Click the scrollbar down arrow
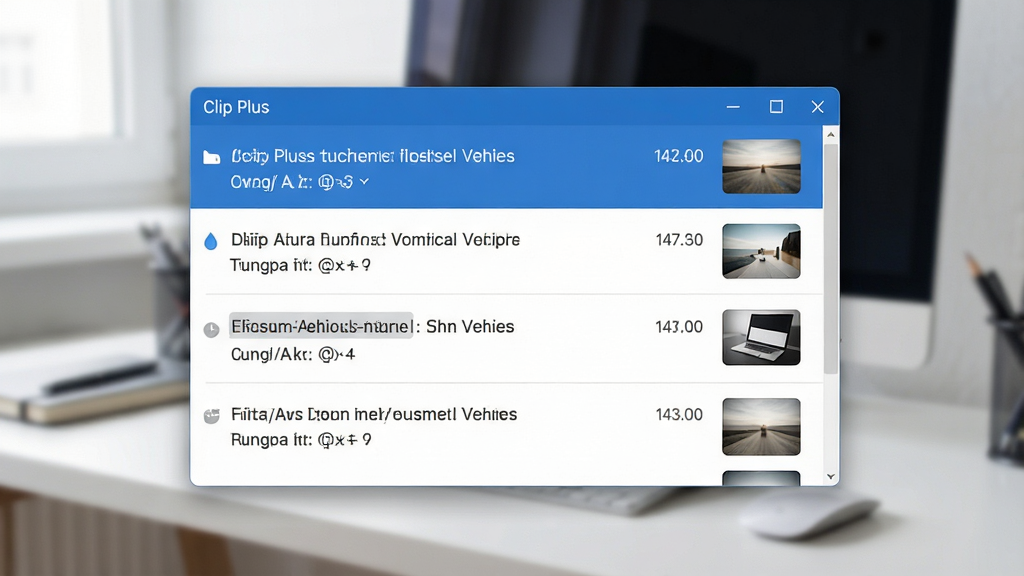1024x576 pixels. point(831,477)
